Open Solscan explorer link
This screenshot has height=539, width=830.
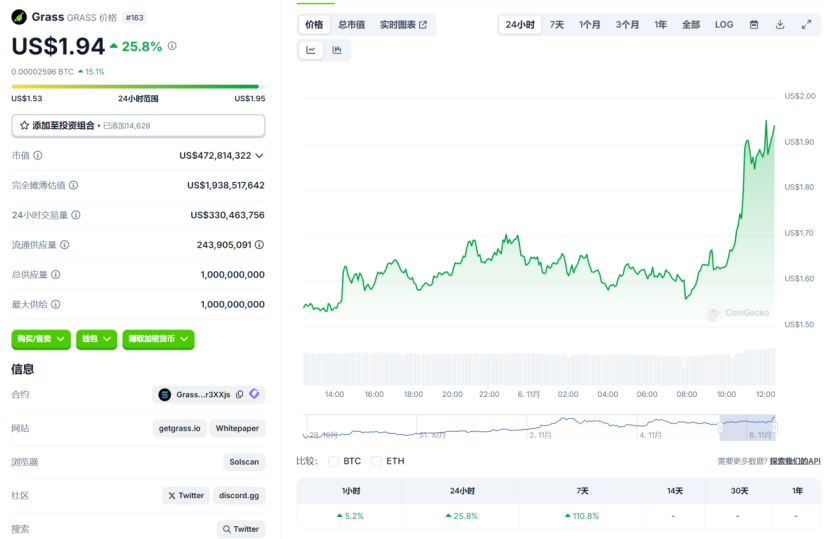click(x=244, y=462)
